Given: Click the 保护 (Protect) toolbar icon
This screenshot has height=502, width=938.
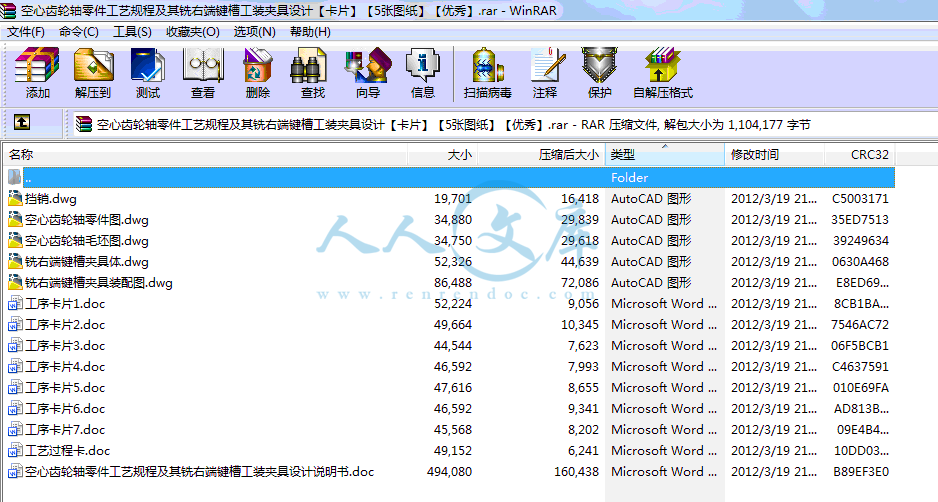Looking at the screenshot, I should (x=599, y=72).
